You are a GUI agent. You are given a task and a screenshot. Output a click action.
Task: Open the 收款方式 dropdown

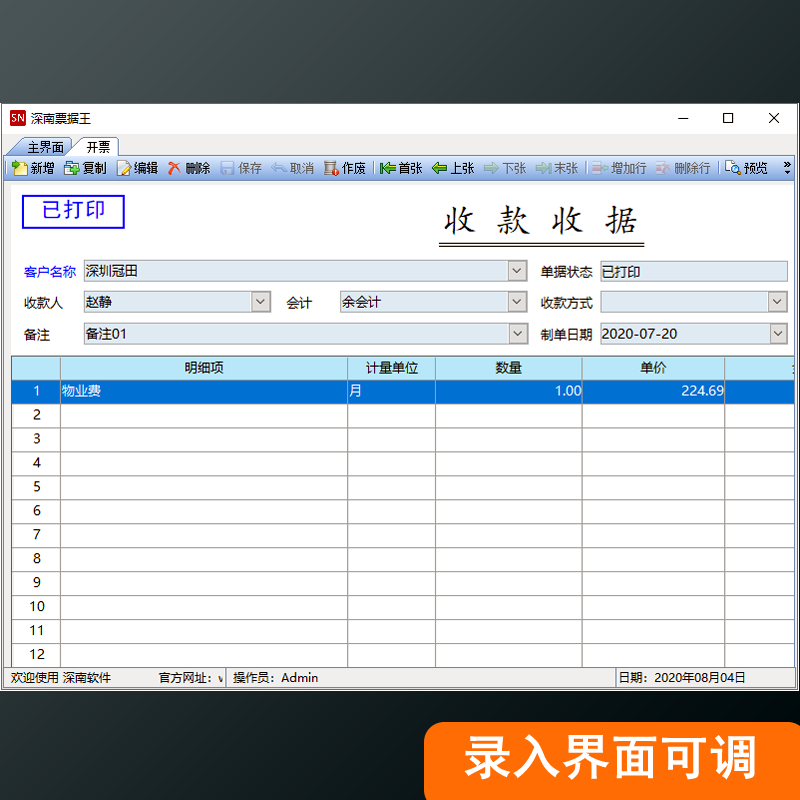click(x=777, y=302)
